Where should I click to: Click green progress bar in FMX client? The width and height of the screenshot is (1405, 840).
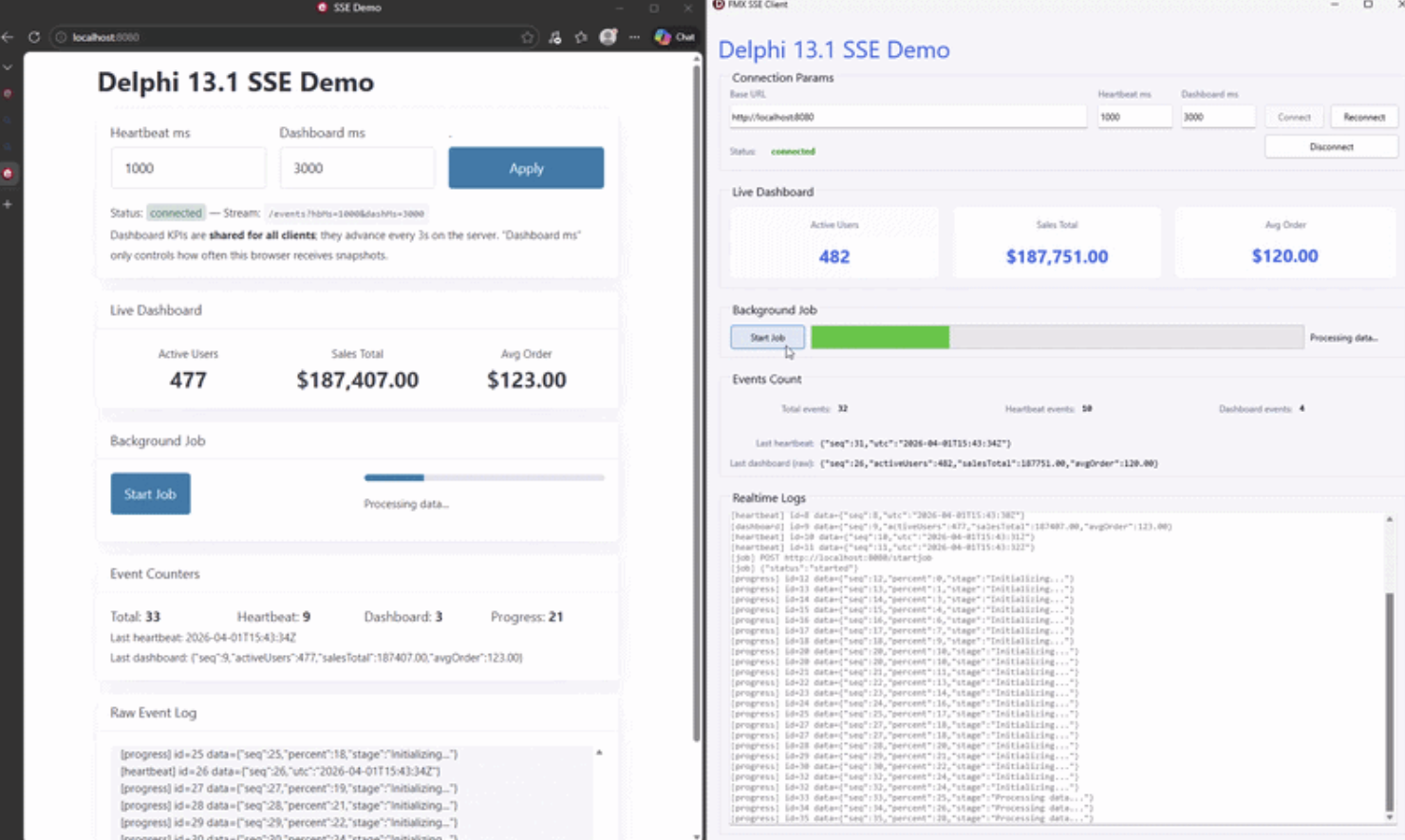[x=1058, y=337]
